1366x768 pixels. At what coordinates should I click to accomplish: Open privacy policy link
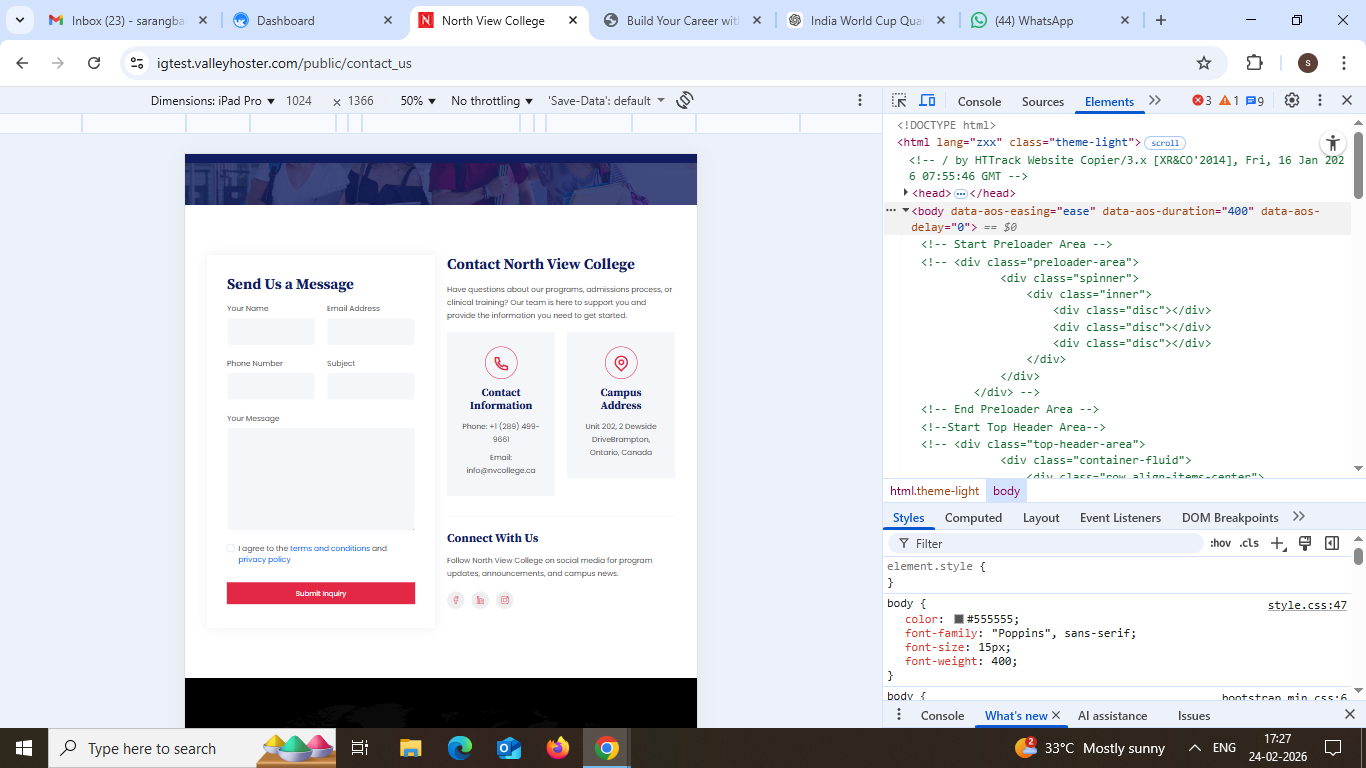click(x=264, y=559)
